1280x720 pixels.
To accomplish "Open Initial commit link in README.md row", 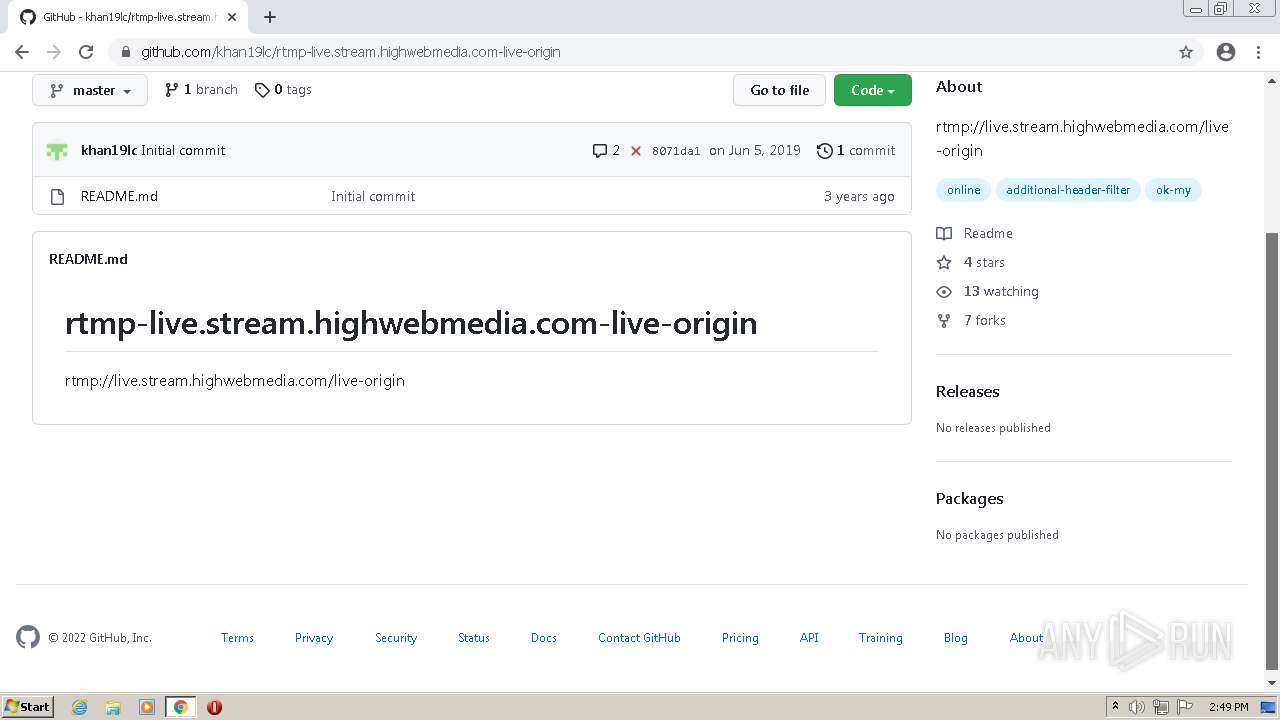I will point(373,196).
